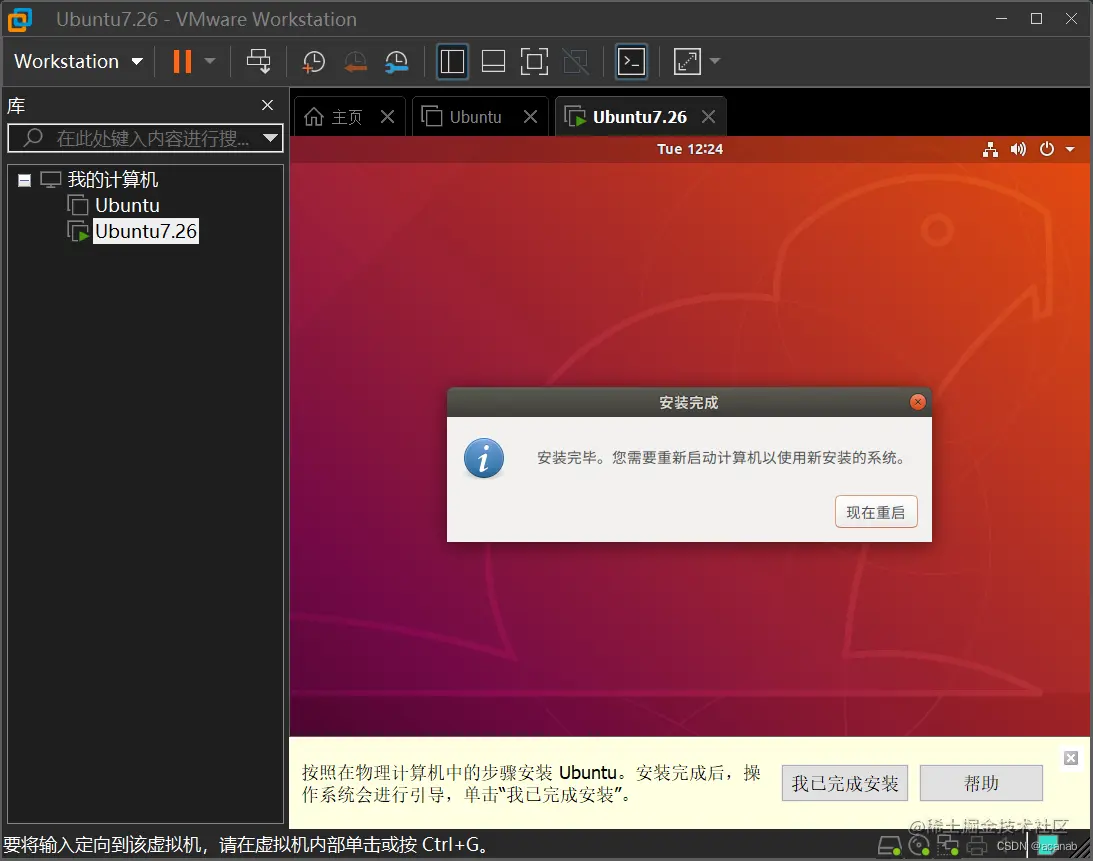Viewport: 1093px width, 861px height.
Task: Toggle the thumbnail bar view
Action: click(x=493, y=61)
